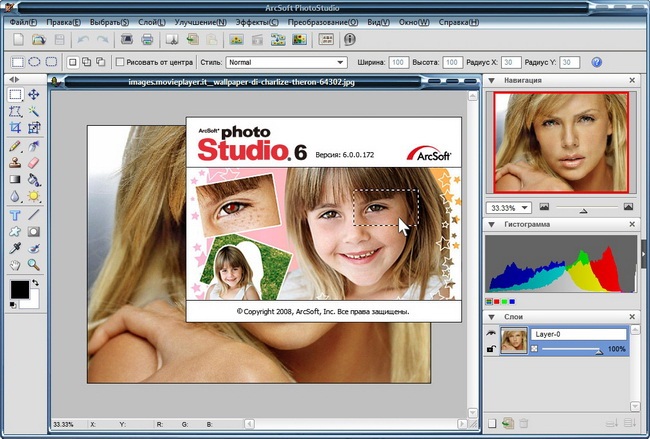650x439 pixels.
Task: Select the Paint Bucket tool
Action: pyautogui.click(x=34, y=179)
